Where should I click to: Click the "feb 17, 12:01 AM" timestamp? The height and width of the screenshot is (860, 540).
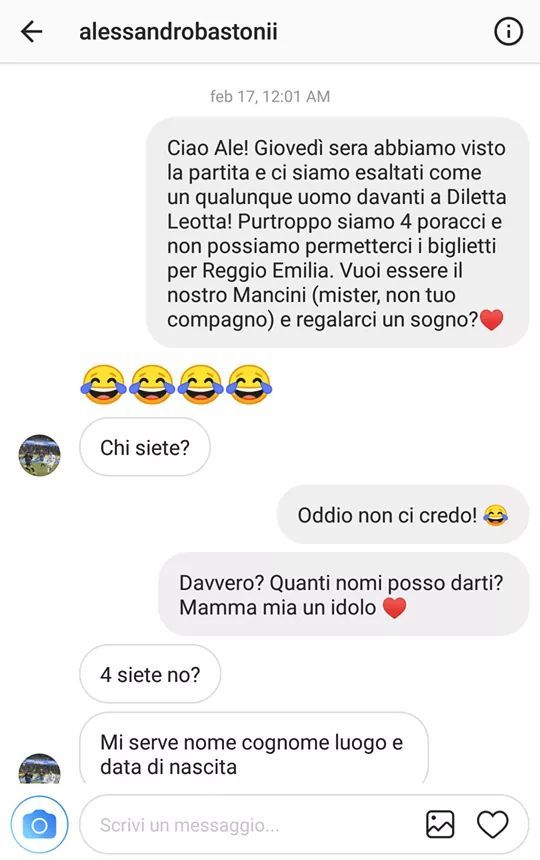click(x=270, y=97)
